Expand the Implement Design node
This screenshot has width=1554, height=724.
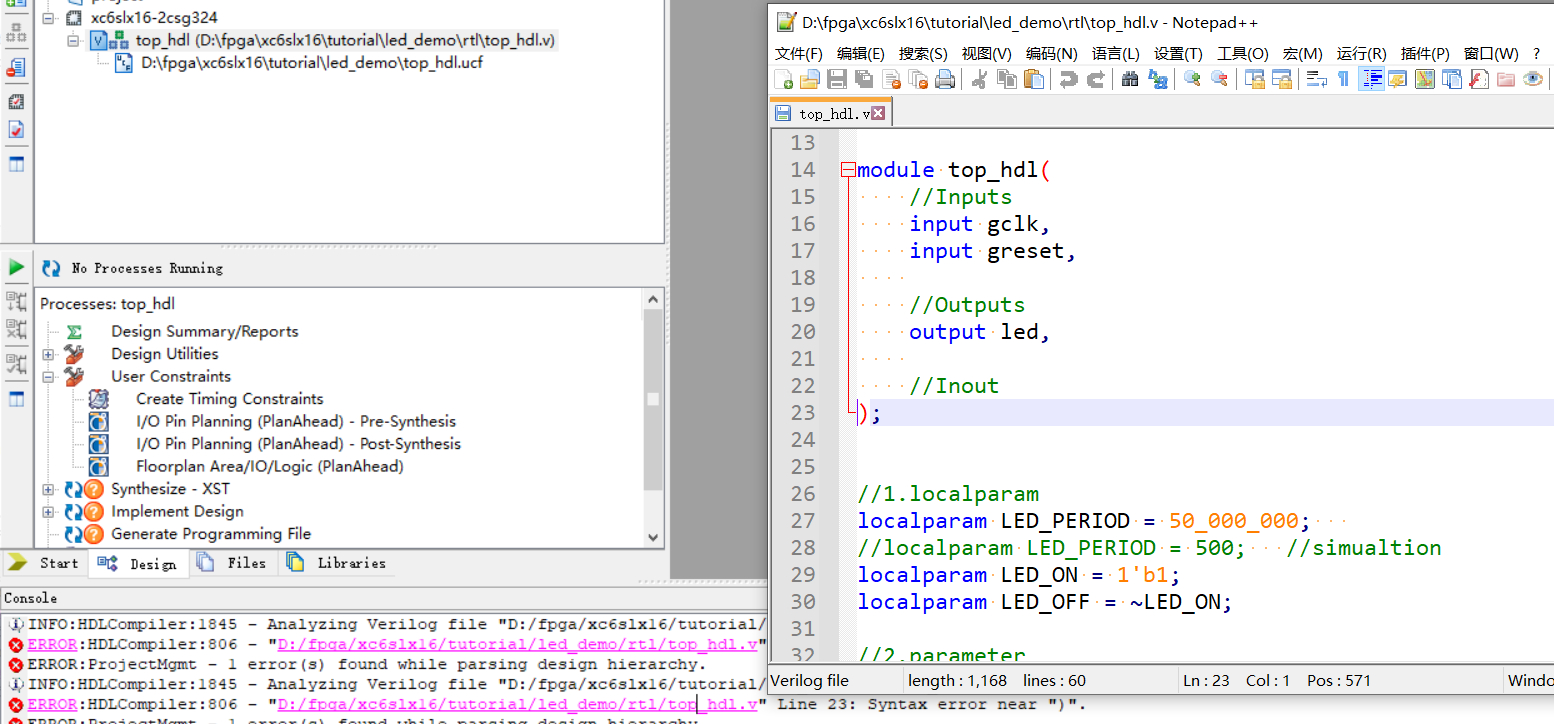[x=48, y=512]
